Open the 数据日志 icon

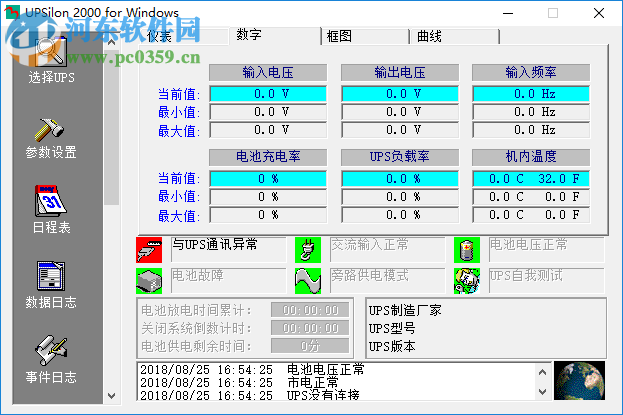[x=50, y=275]
